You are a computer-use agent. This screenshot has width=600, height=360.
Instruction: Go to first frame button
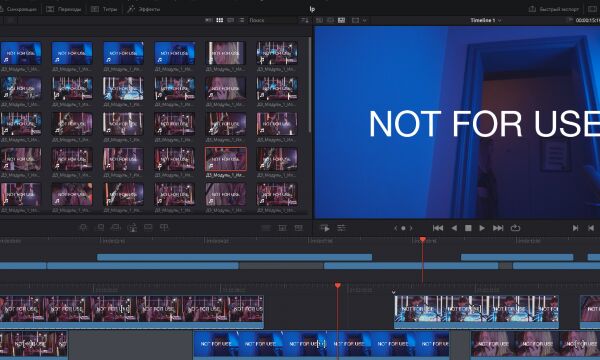pyautogui.click(x=438, y=228)
